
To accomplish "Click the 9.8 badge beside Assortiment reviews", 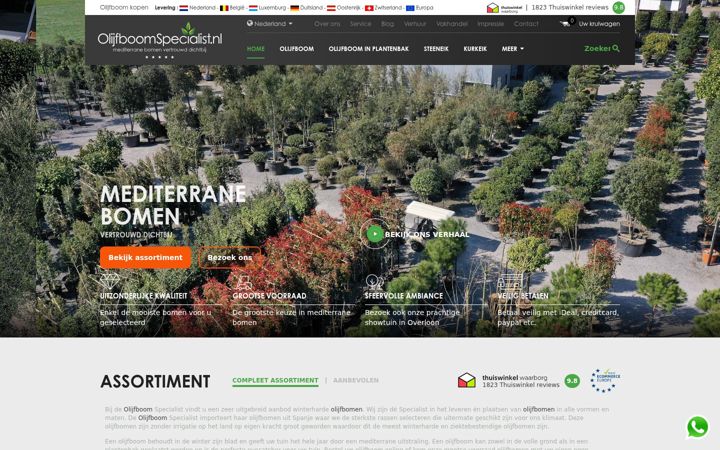I will point(572,381).
